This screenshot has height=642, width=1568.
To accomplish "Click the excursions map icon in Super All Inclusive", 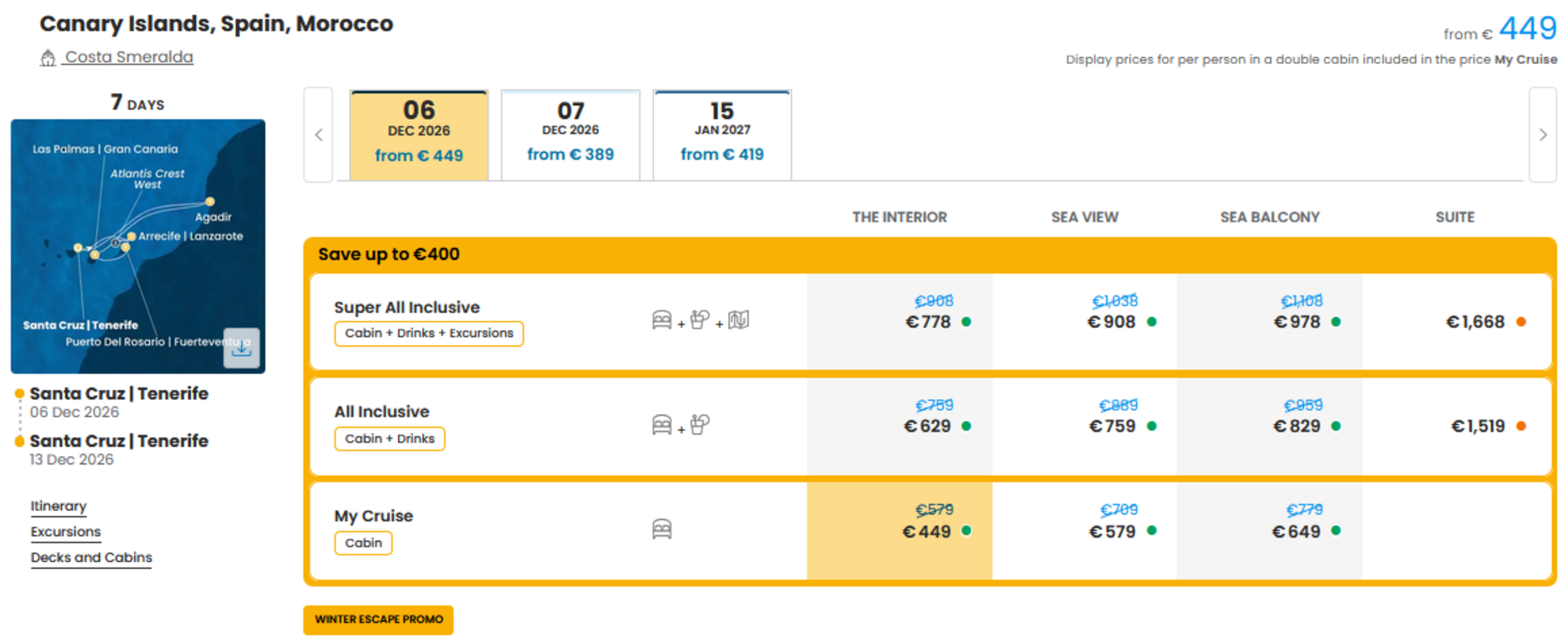I will click(739, 320).
